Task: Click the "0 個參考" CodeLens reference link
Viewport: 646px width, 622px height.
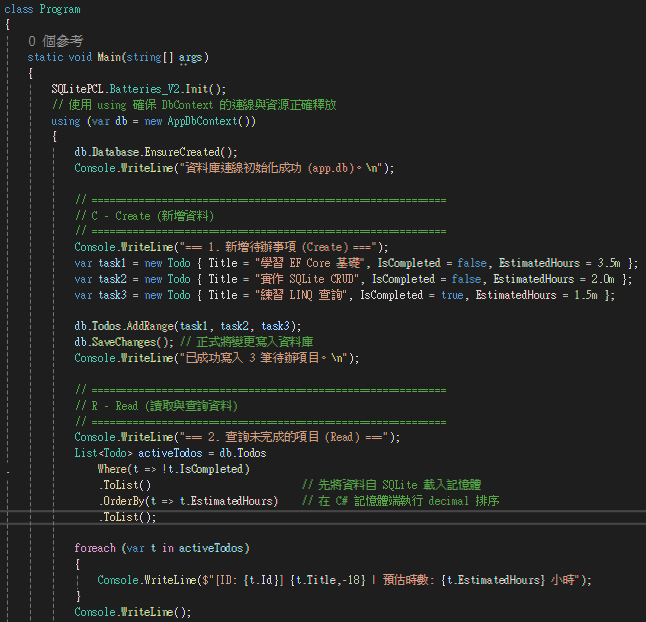Action: 55,41
